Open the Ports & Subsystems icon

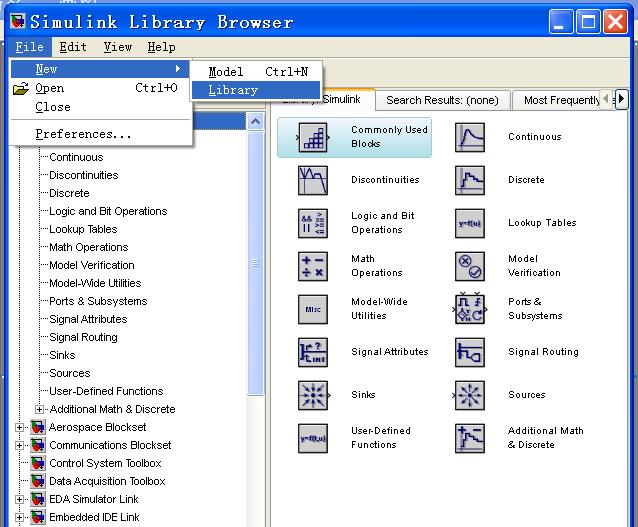[470, 308]
